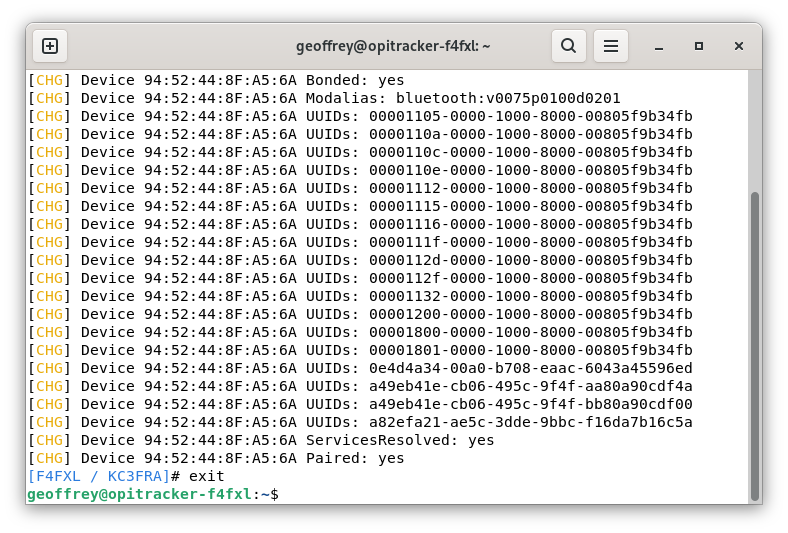This screenshot has height=533, width=788.
Task: Click the search magnifier icon
Action: (568, 46)
